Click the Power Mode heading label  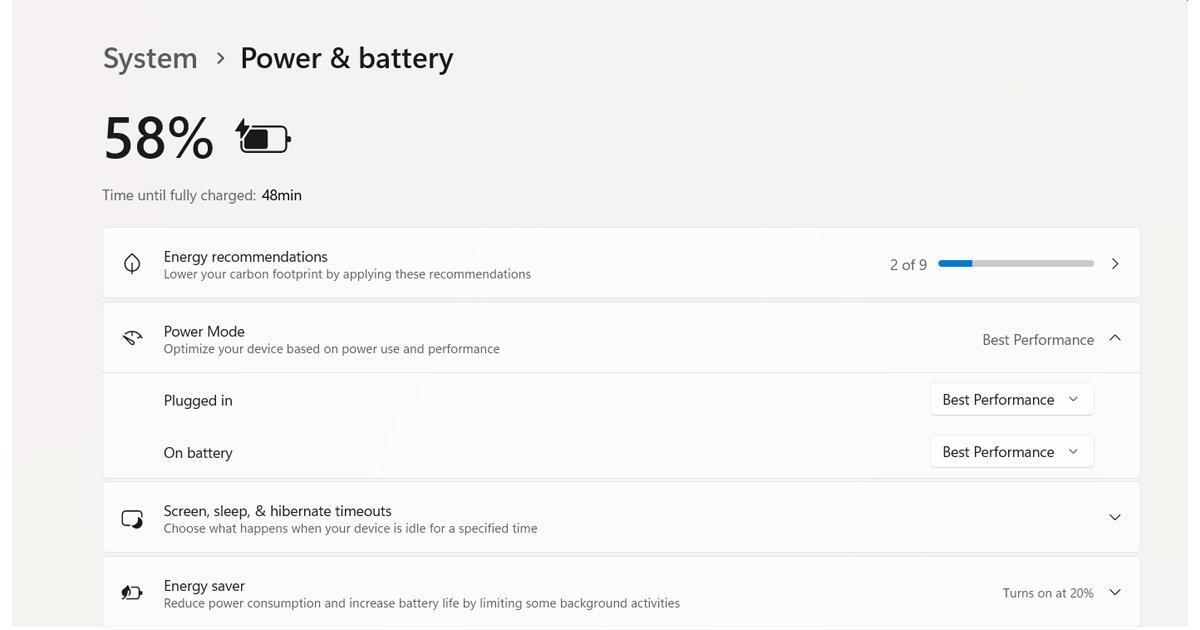click(204, 331)
